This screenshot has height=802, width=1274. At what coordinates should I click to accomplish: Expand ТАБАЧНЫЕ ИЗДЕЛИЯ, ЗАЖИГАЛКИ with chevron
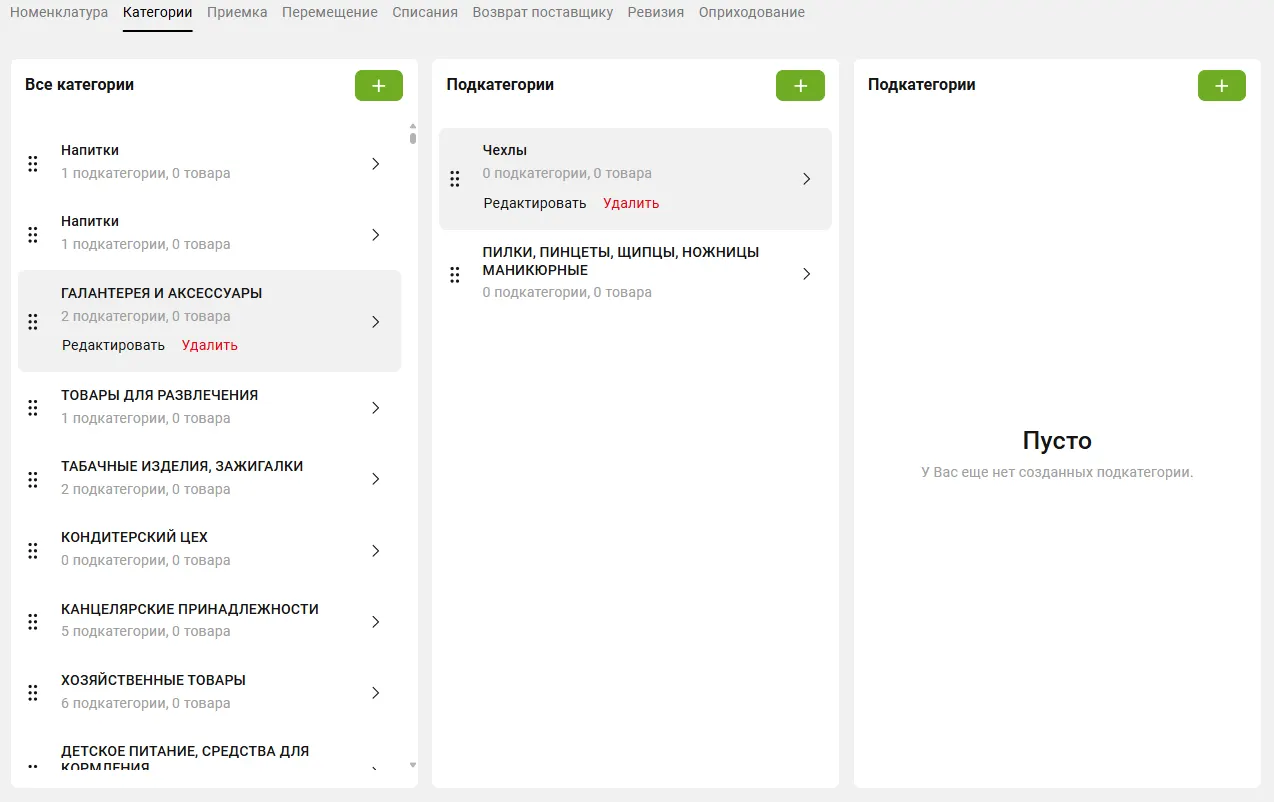tap(376, 479)
